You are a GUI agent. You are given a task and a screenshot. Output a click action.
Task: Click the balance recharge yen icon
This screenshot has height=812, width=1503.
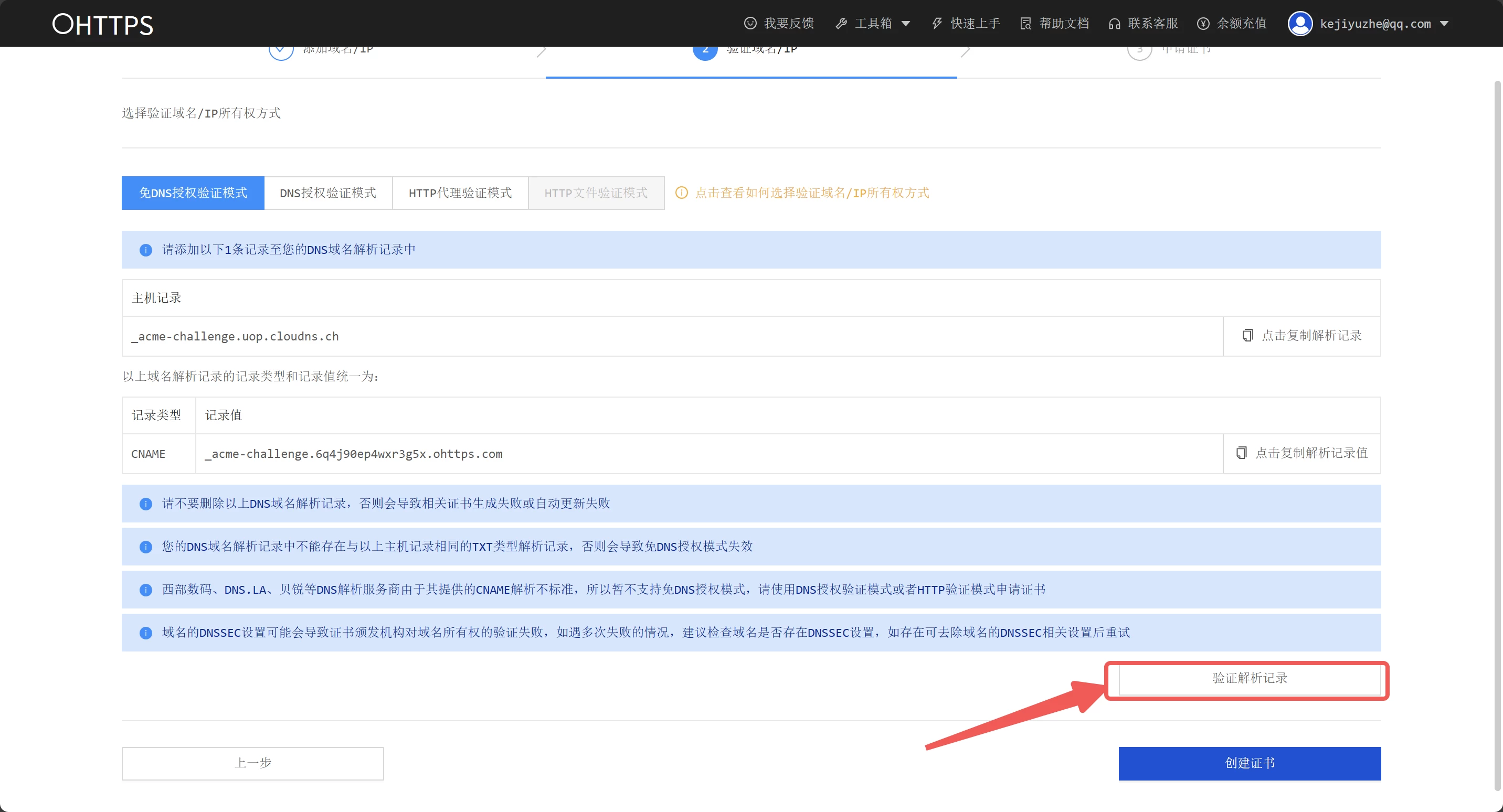point(1202,23)
